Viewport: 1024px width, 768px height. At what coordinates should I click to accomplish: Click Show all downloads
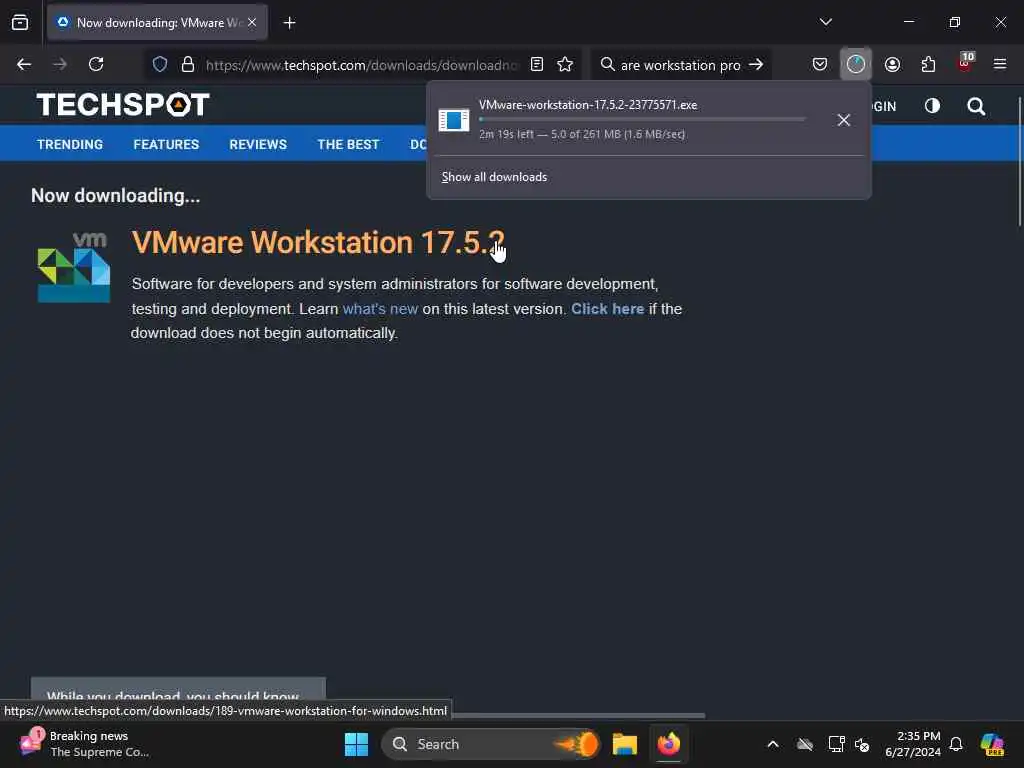[x=494, y=177]
